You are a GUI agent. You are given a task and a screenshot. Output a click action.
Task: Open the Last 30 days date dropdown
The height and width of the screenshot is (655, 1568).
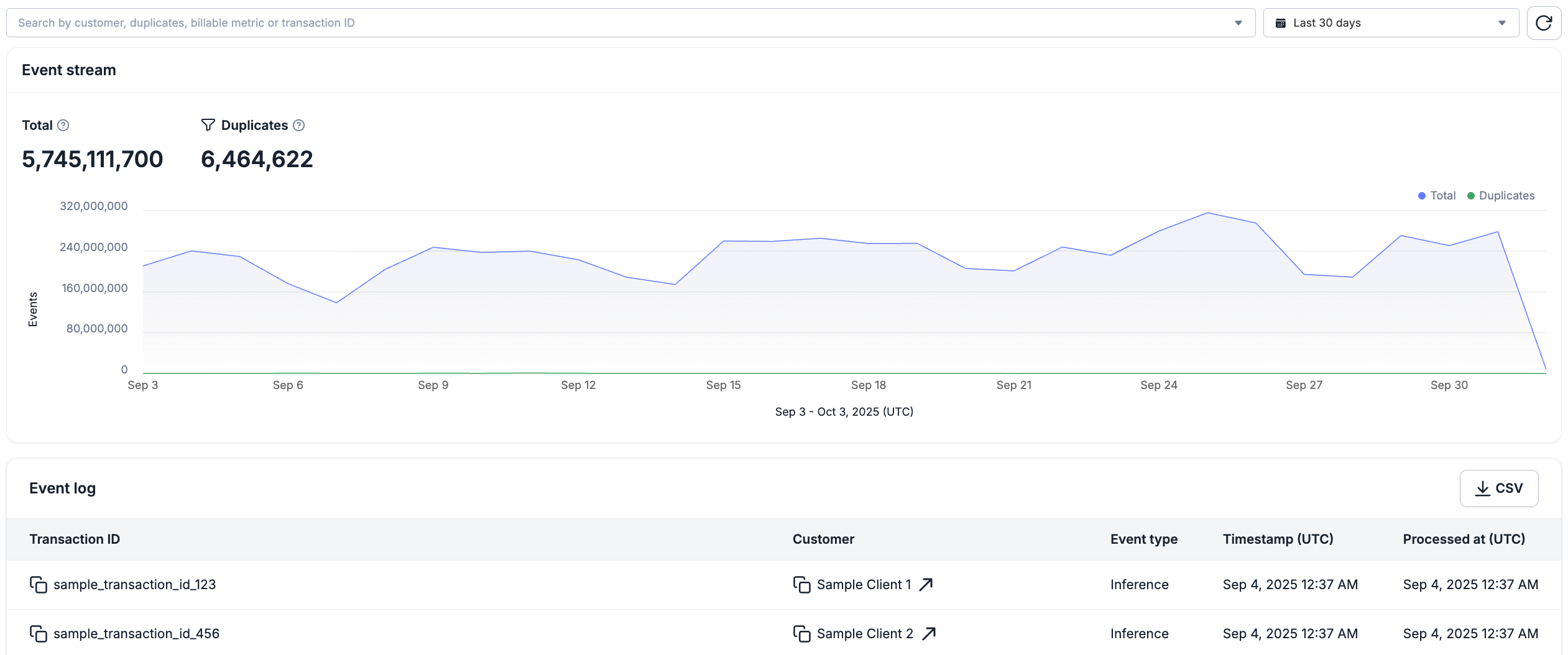[1391, 23]
